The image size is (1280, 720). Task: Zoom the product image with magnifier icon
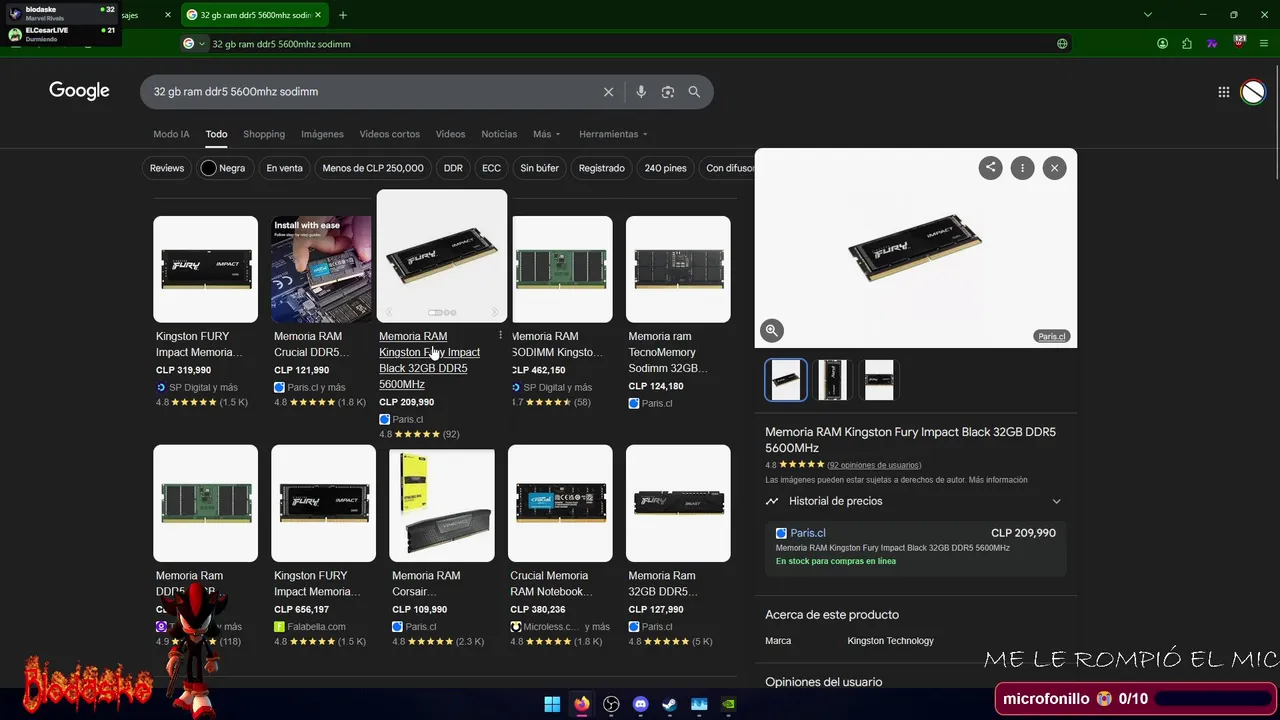(771, 330)
